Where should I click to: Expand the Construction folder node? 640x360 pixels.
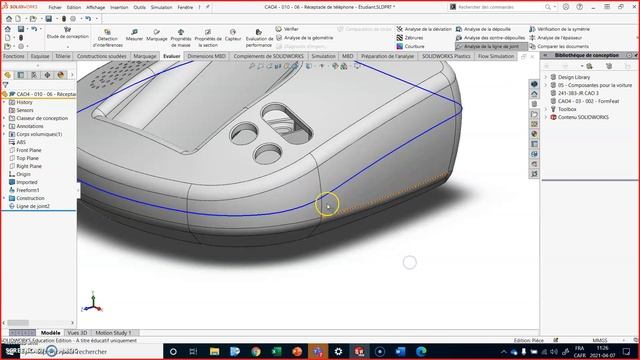click(x=4, y=198)
